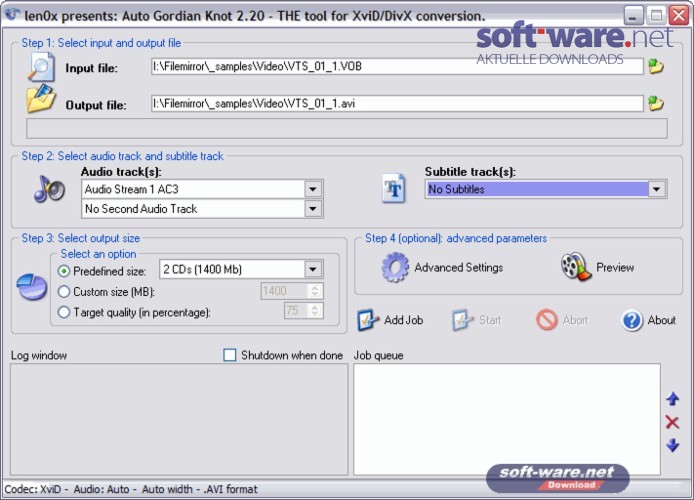Screen dimensions: 694x500
Task: Click the About question mark icon
Action: pos(632,320)
